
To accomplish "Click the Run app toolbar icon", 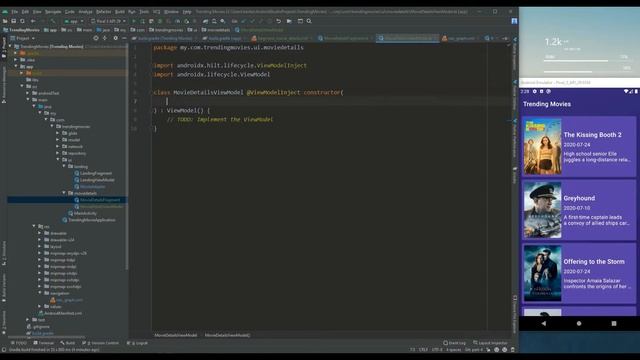I will [133, 21].
